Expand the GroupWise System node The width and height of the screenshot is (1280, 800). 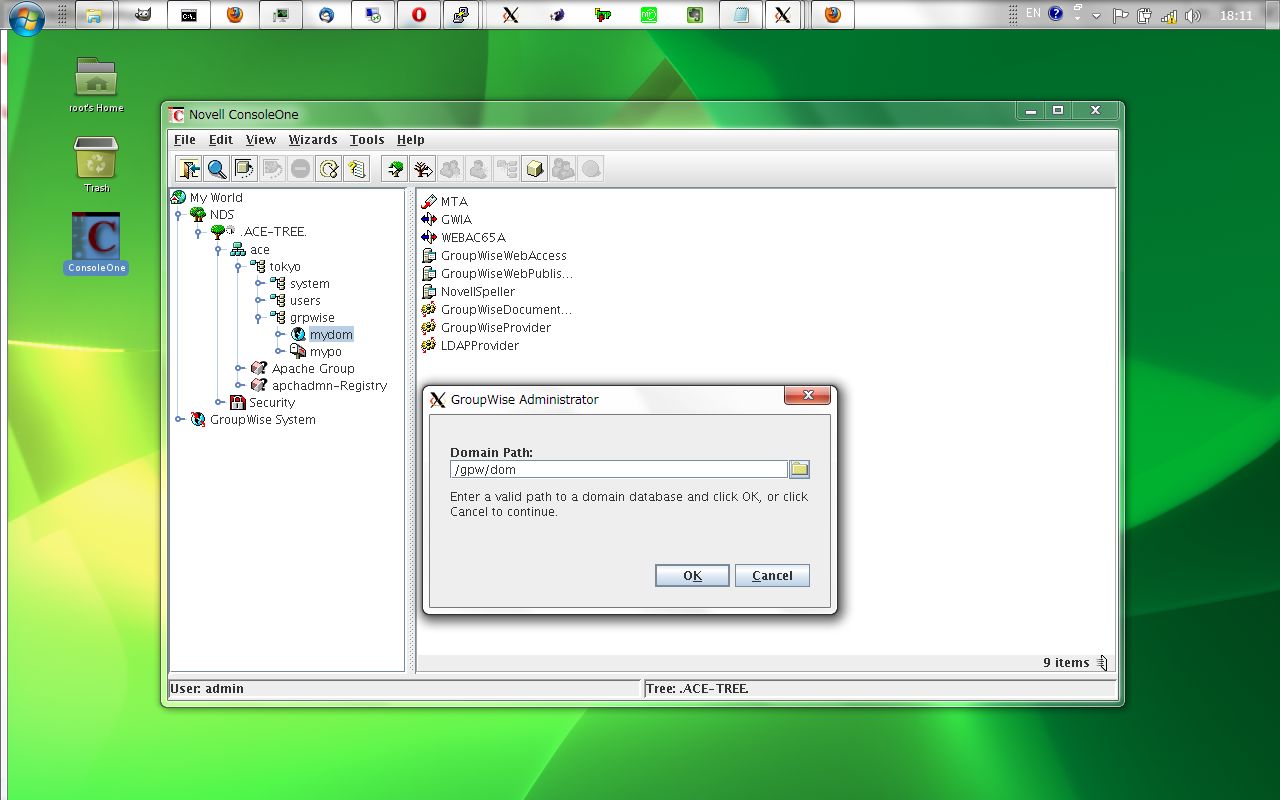pyautogui.click(x=179, y=420)
